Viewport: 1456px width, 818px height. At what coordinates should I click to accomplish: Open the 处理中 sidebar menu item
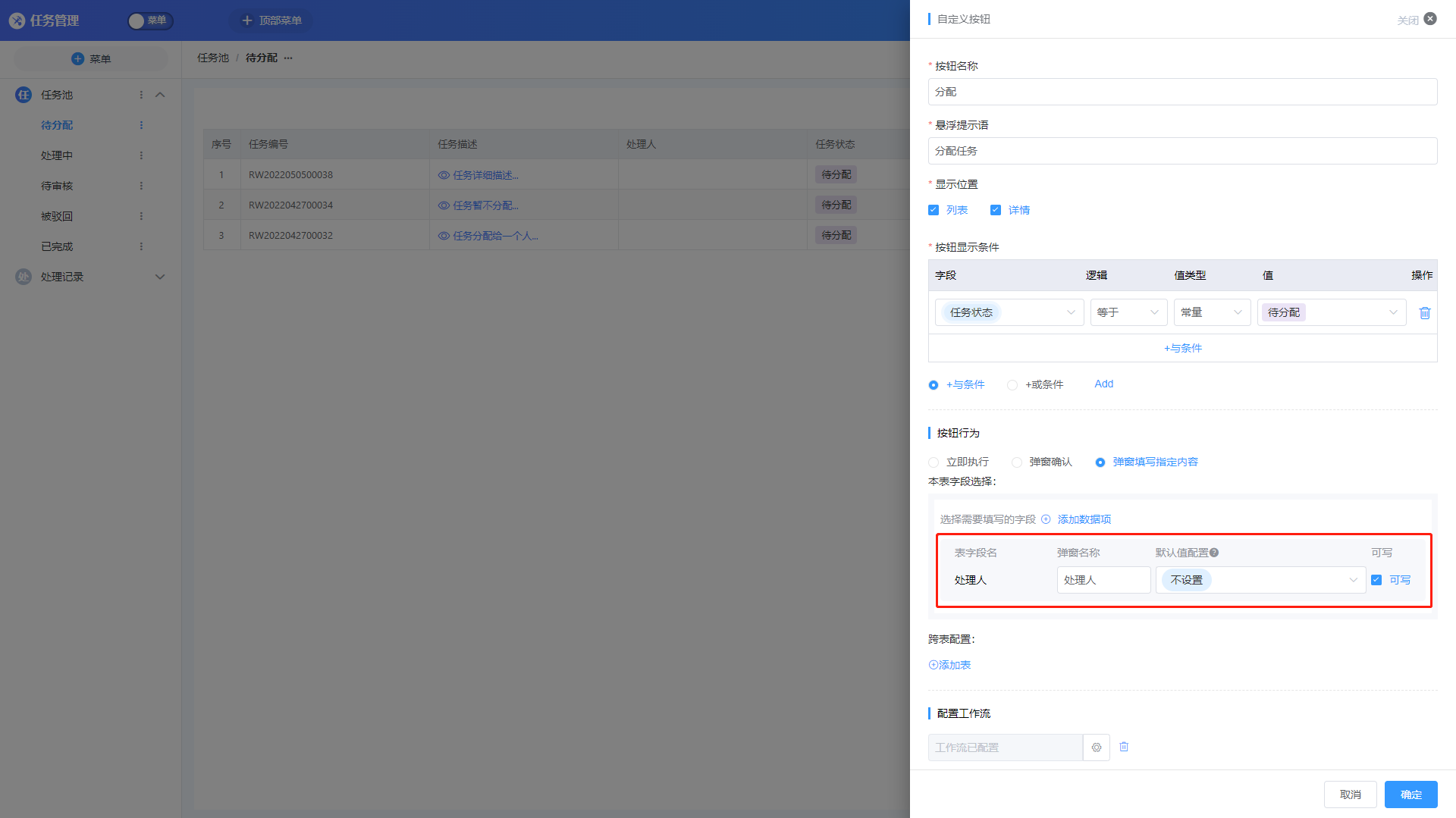pyautogui.click(x=57, y=155)
